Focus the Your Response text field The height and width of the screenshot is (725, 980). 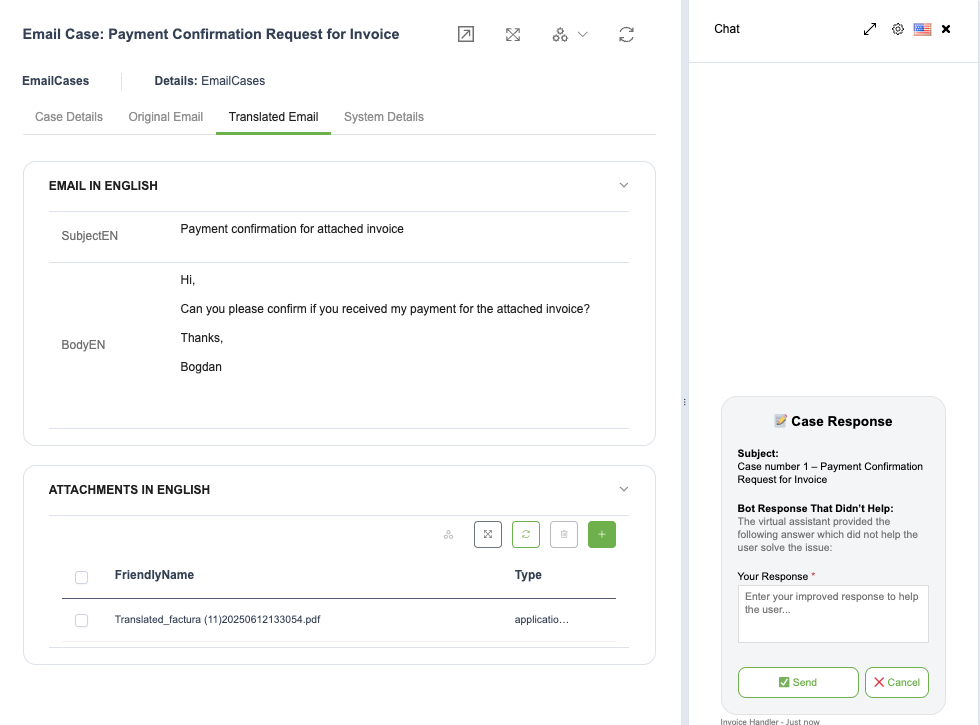(x=833, y=614)
